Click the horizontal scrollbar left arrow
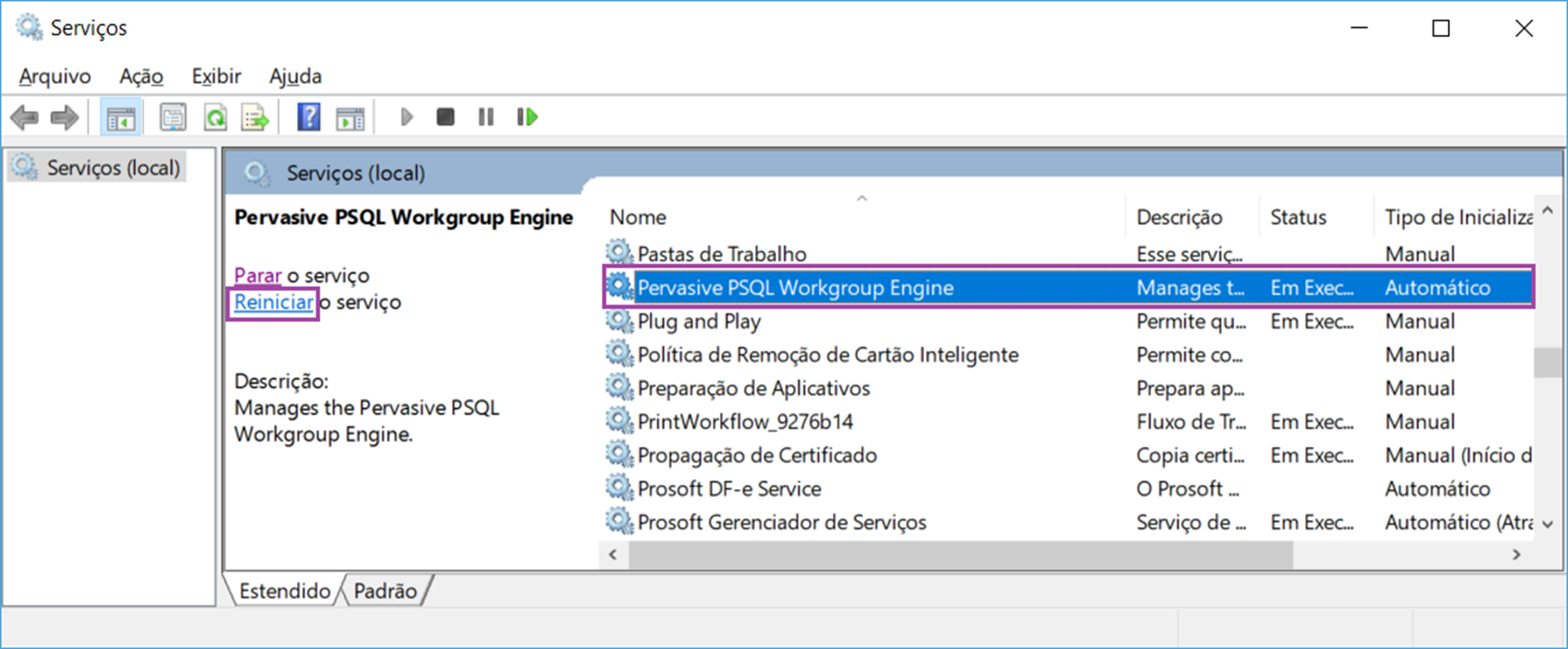The width and height of the screenshot is (1568, 649). [x=613, y=554]
